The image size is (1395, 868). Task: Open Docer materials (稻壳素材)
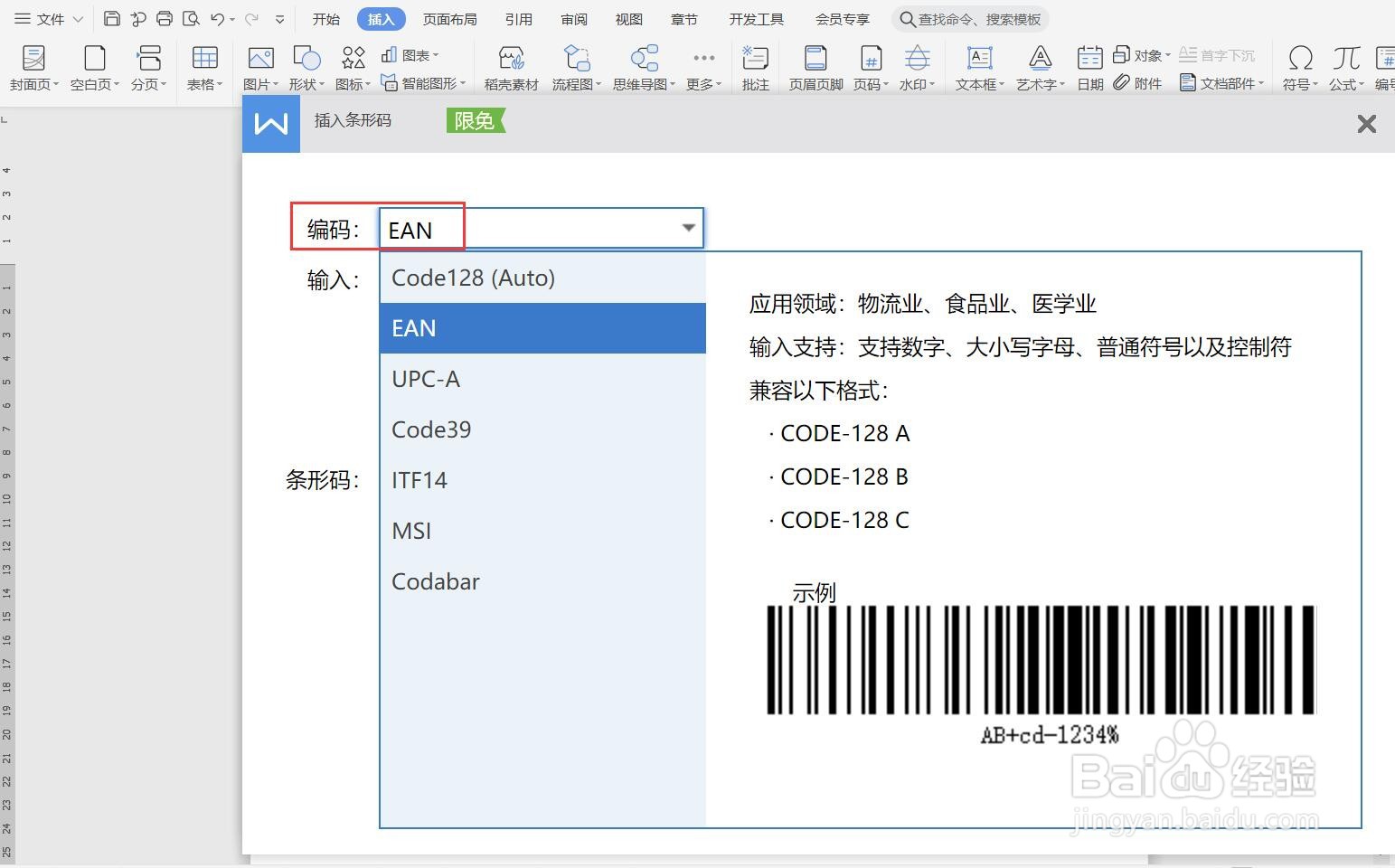pos(512,68)
